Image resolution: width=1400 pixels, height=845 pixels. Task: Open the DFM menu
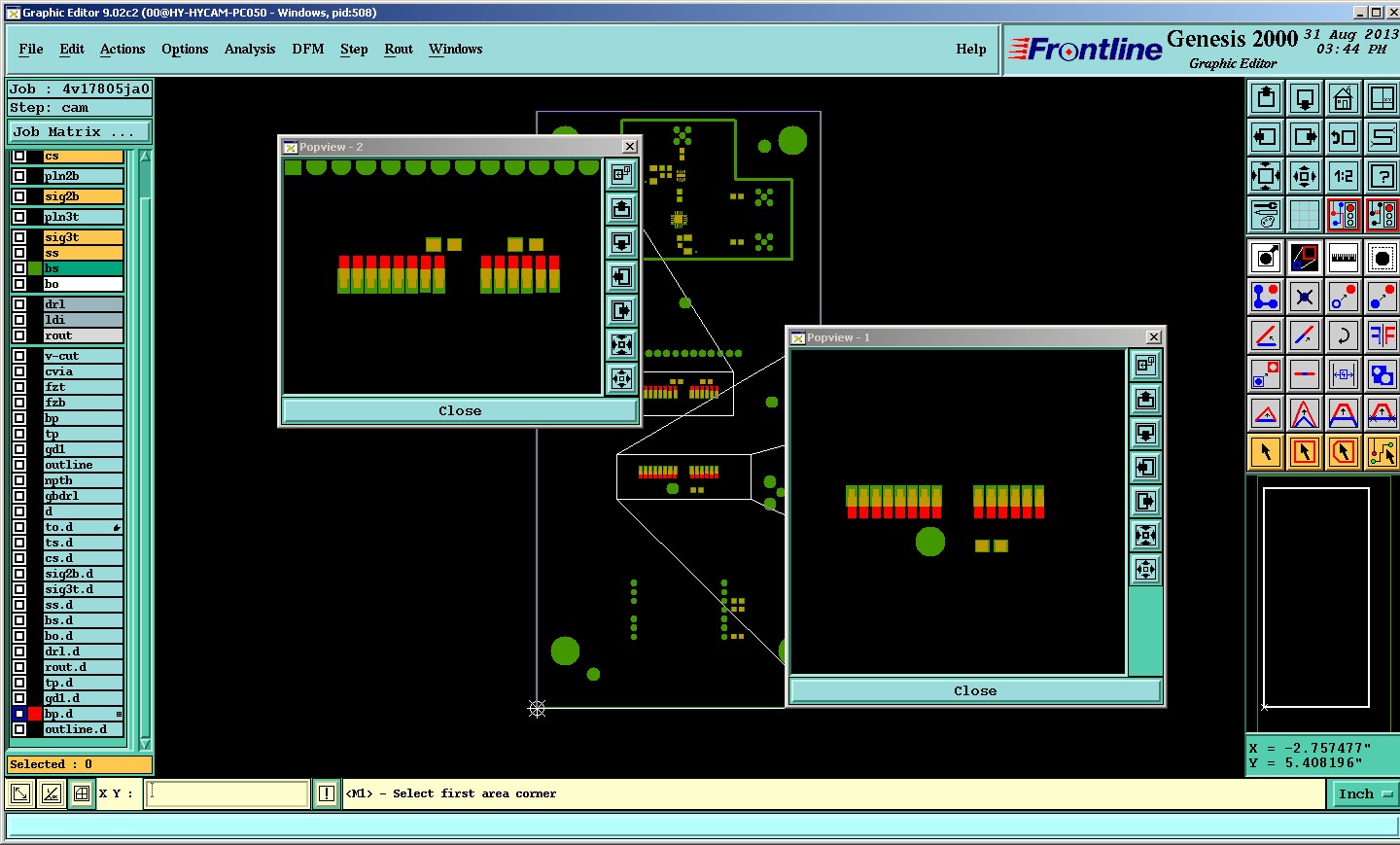pos(307,49)
